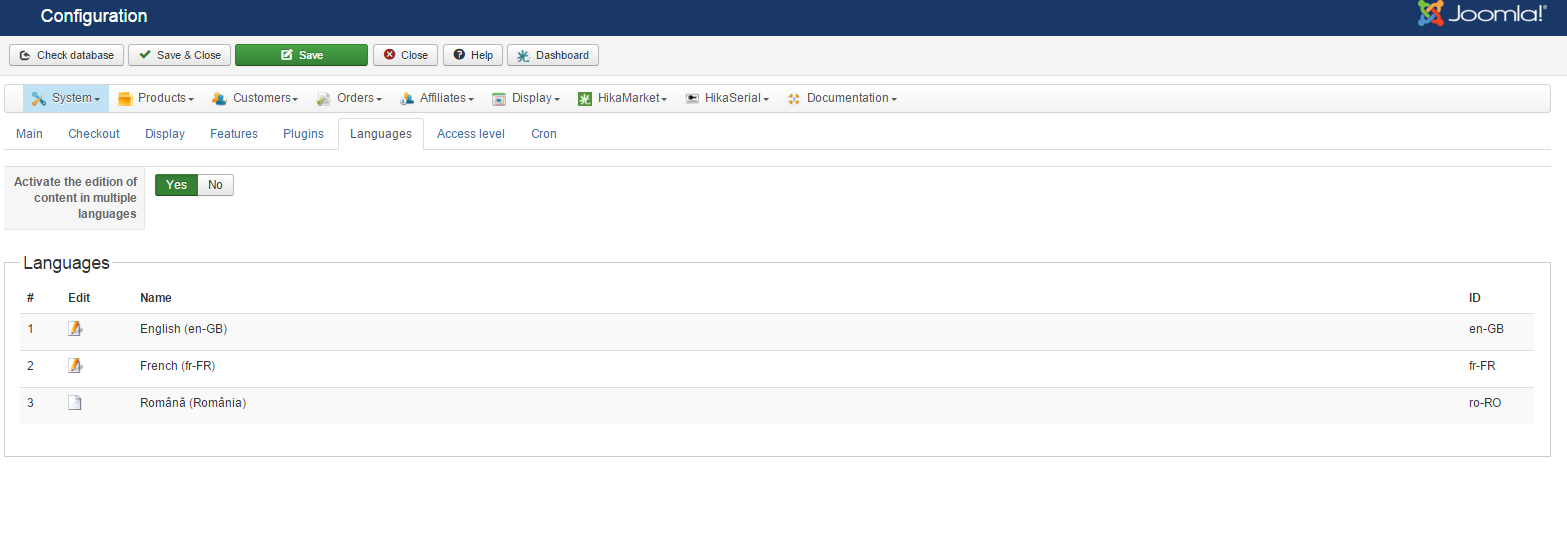Edit the French (fr-FR) language file icon
Image resolution: width=1567 pixels, height=550 pixels.
(x=75, y=366)
